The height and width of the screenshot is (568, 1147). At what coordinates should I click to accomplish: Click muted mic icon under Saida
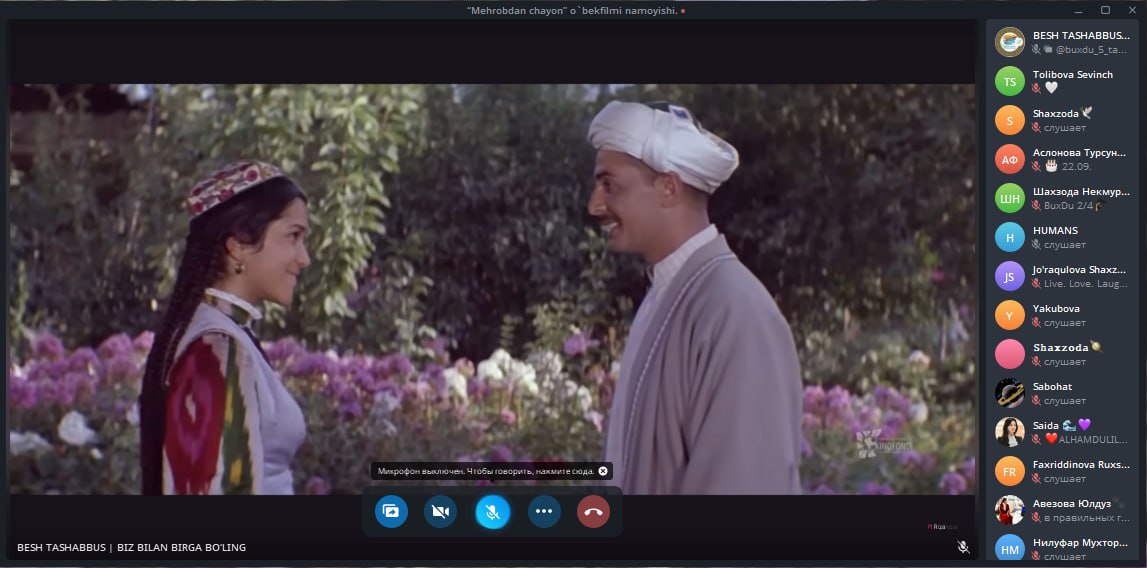(1036, 439)
